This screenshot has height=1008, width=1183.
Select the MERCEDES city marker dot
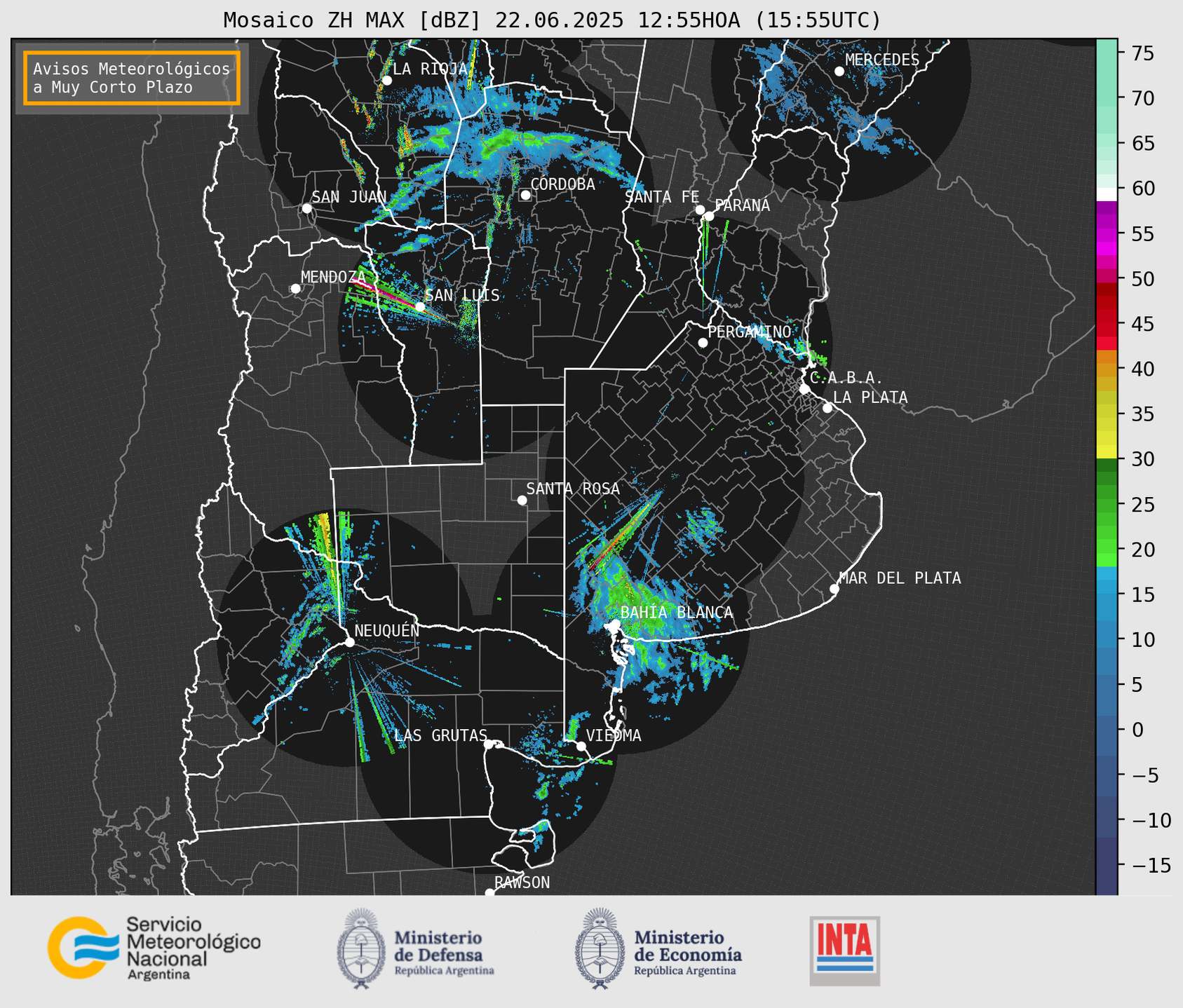(x=839, y=71)
